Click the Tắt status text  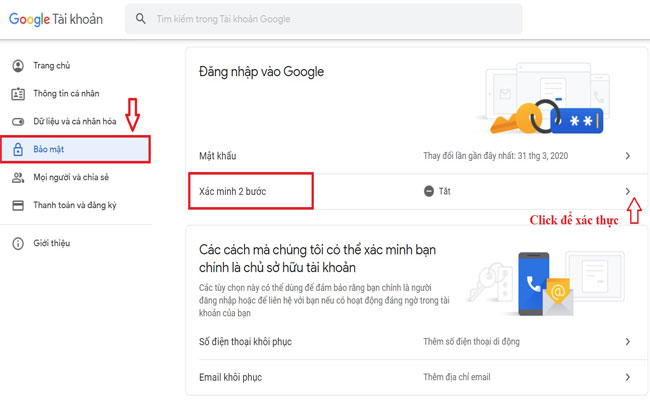click(445, 191)
